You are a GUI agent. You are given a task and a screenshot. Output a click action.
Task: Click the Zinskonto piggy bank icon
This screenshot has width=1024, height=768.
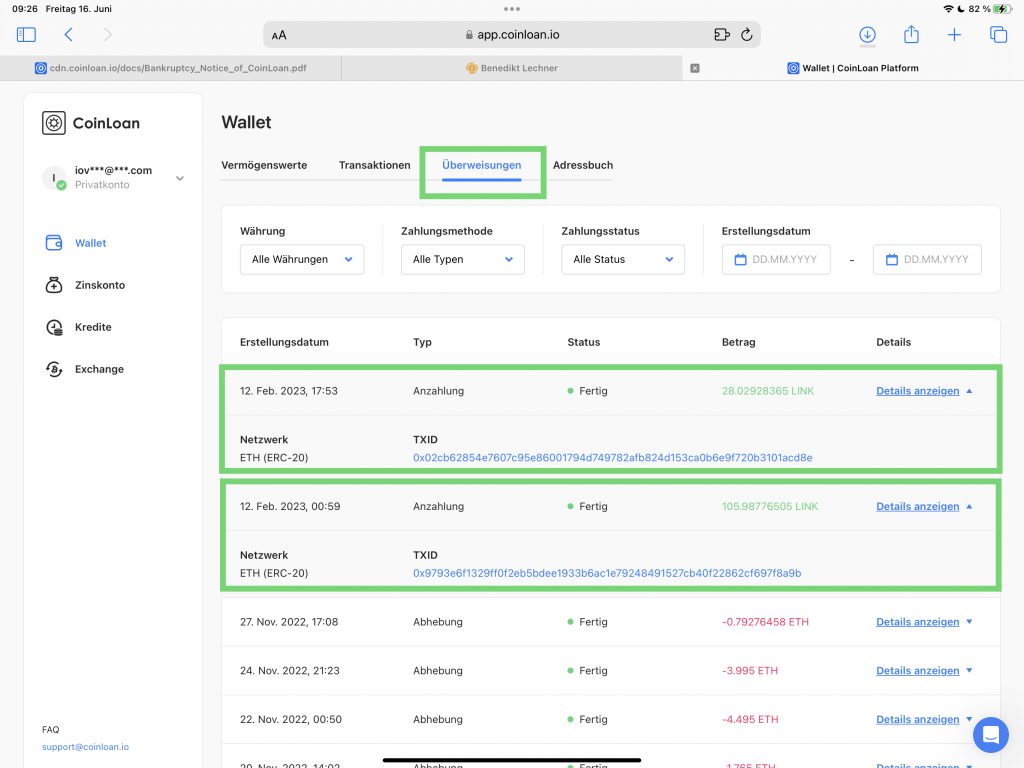pos(54,285)
